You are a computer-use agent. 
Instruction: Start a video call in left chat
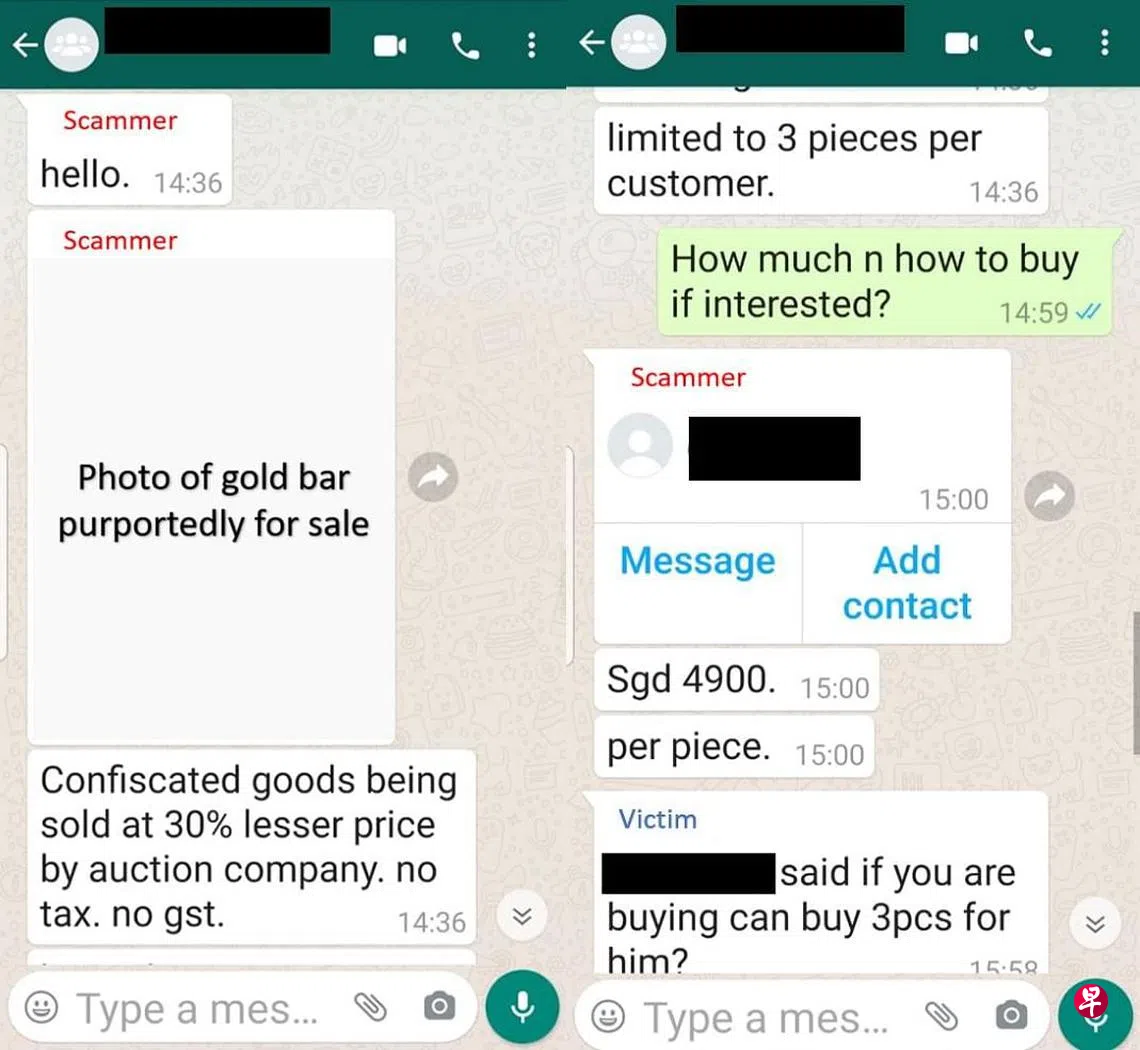tap(390, 46)
